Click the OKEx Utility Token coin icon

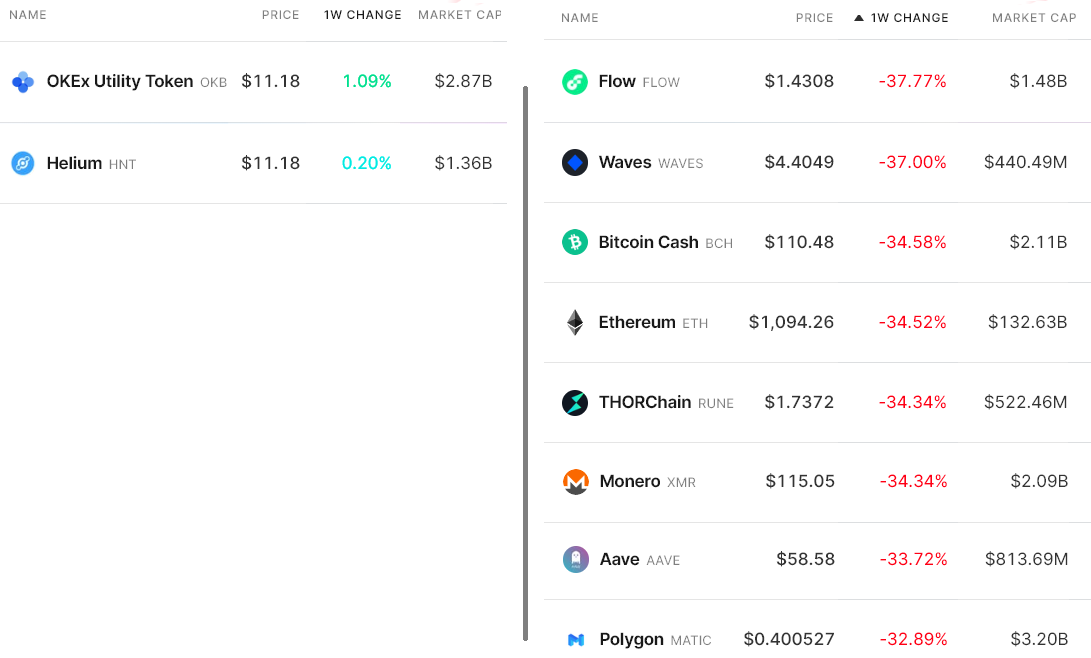23,81
